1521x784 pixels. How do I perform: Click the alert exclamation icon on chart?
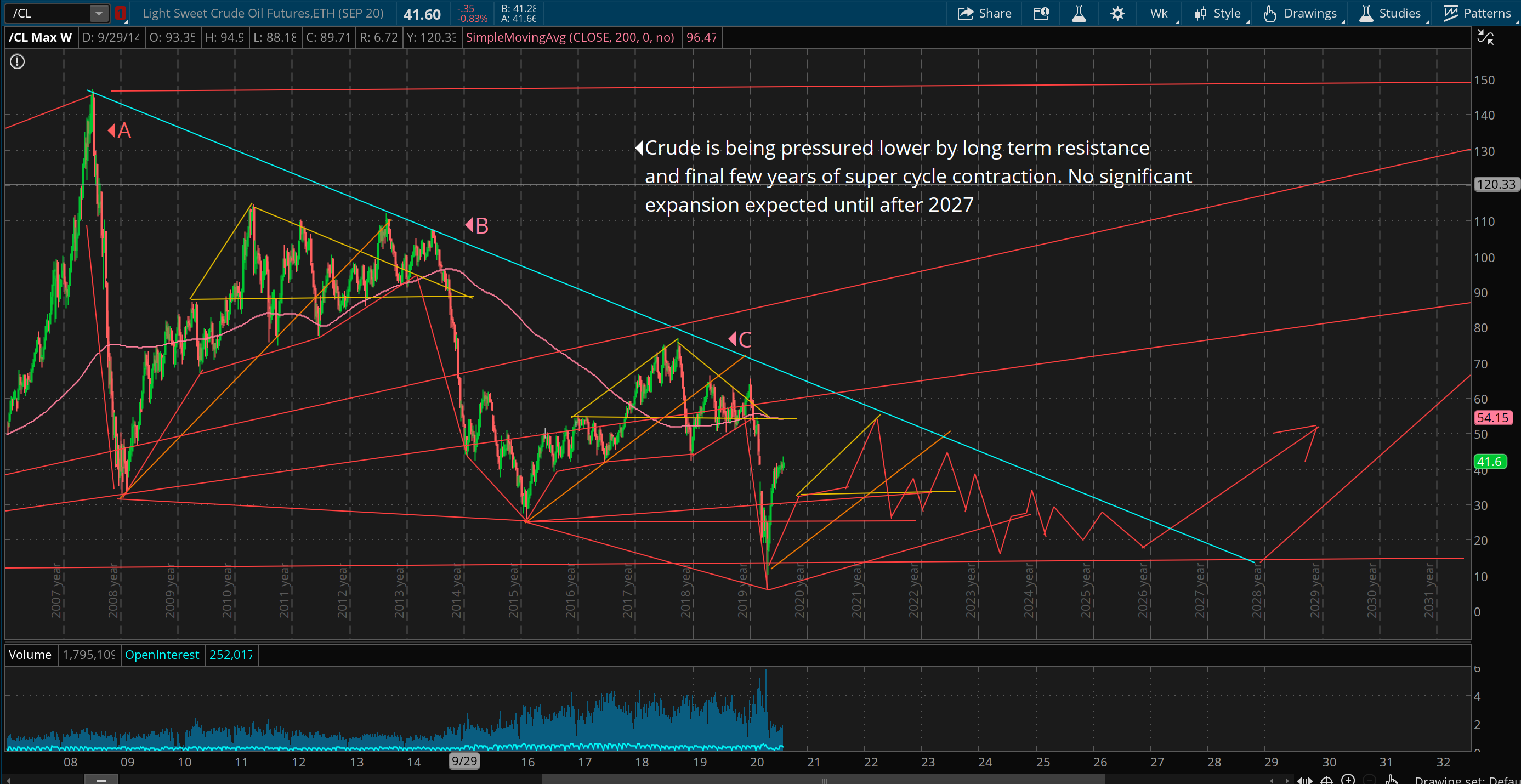pyautogui.click(x=17, y=61)
